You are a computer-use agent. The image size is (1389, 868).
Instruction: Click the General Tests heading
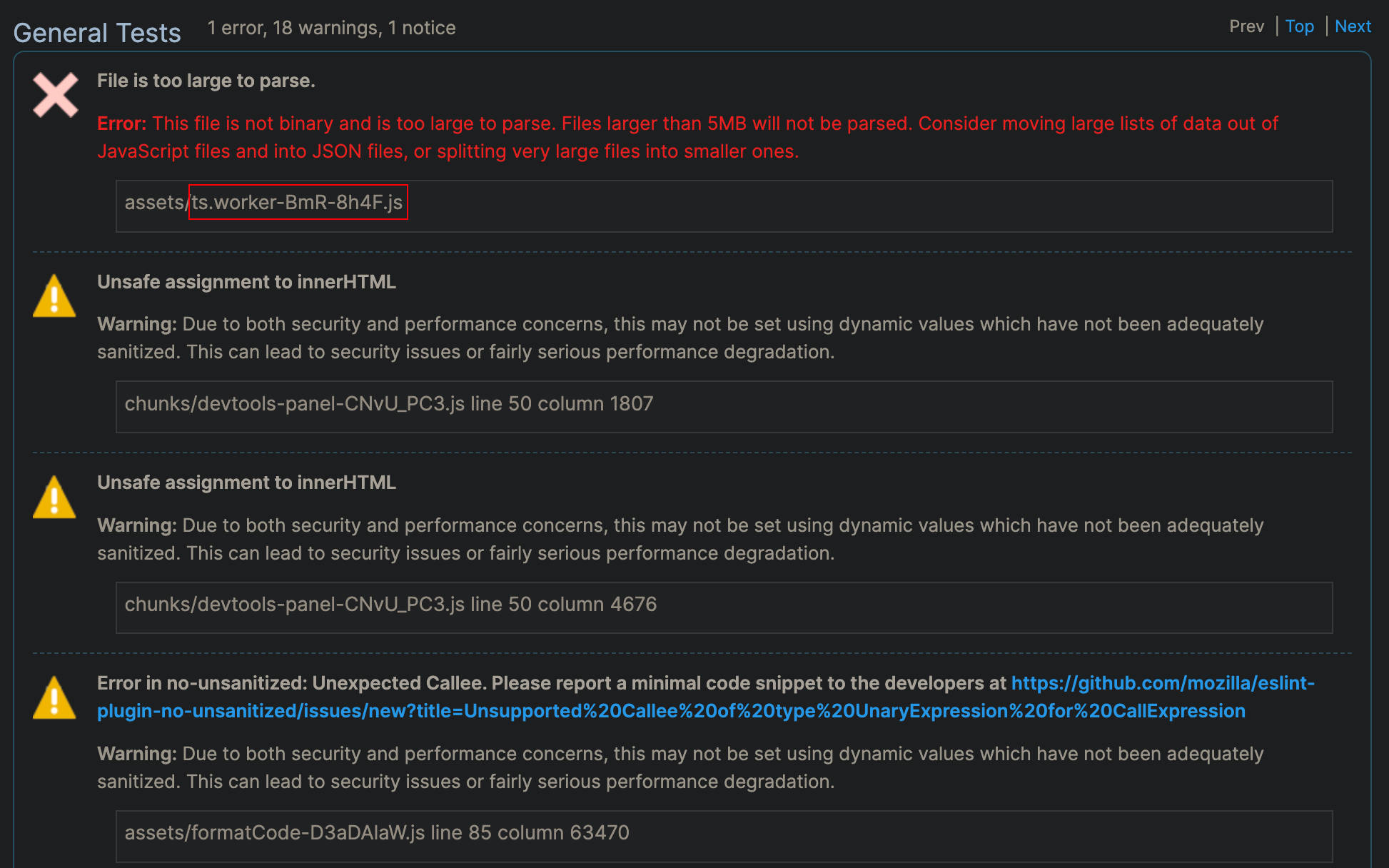tap(97, 33)
